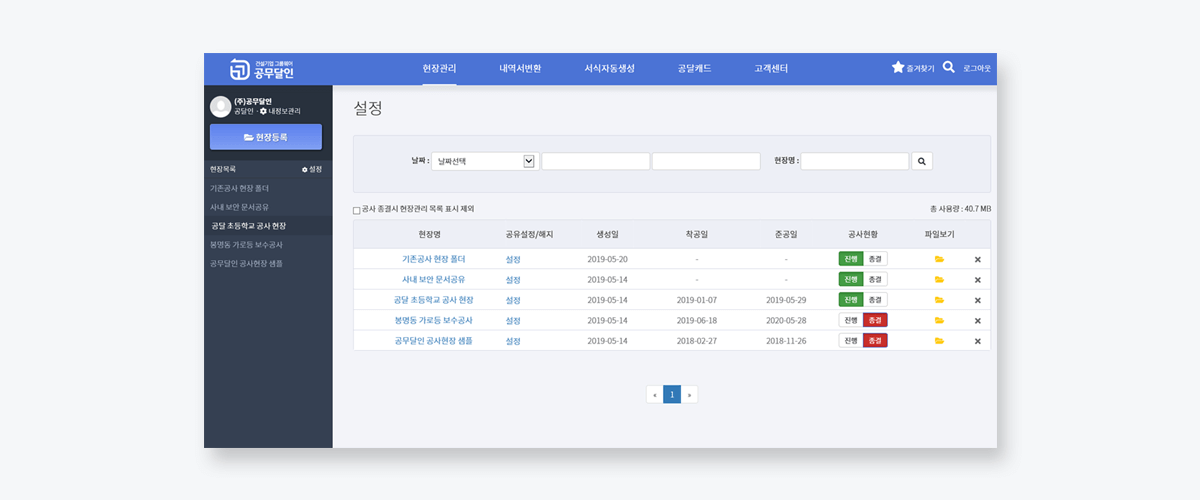
Task: Open the 서식자동생성 tab
Action: click(609, 68)
